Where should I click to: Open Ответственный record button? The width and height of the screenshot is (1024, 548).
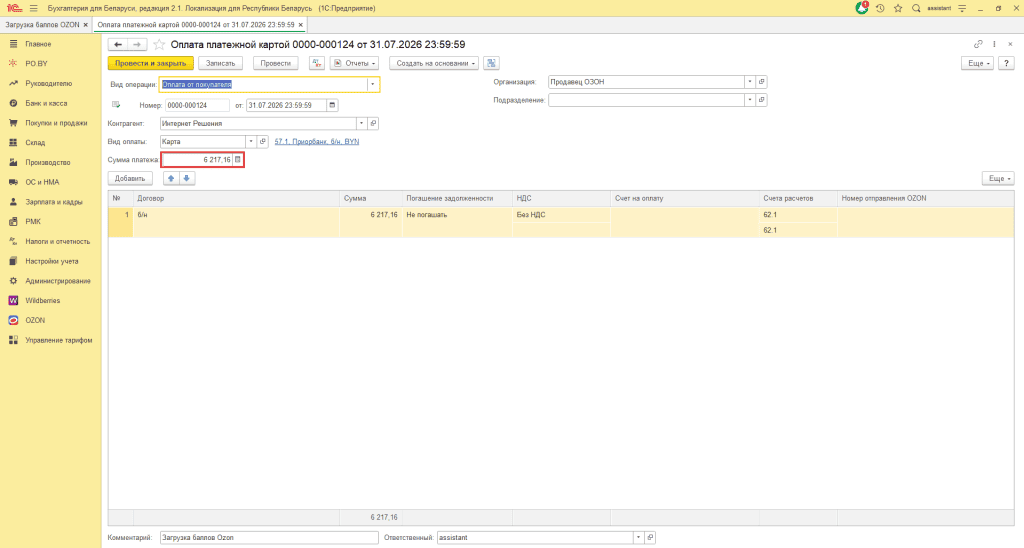click(650, 538)
